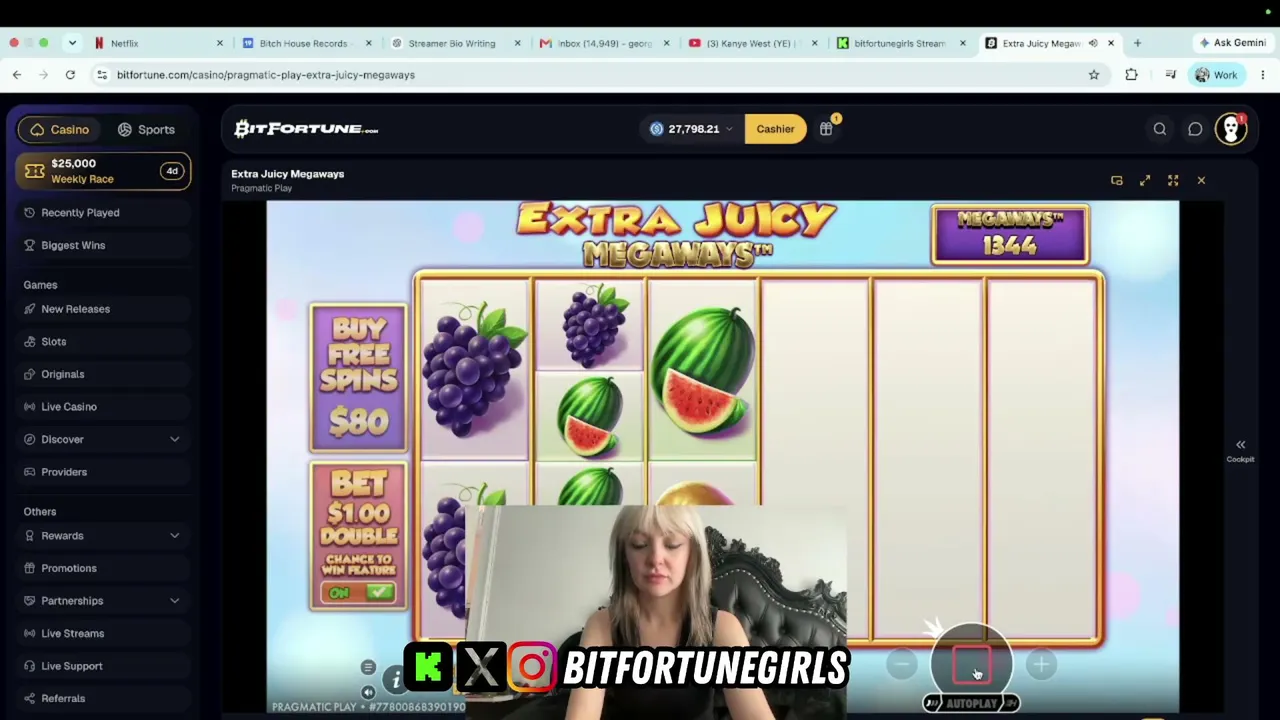This screenshot has width=1280, height=720.
Task: Reload the page
Action: point(70,75)
